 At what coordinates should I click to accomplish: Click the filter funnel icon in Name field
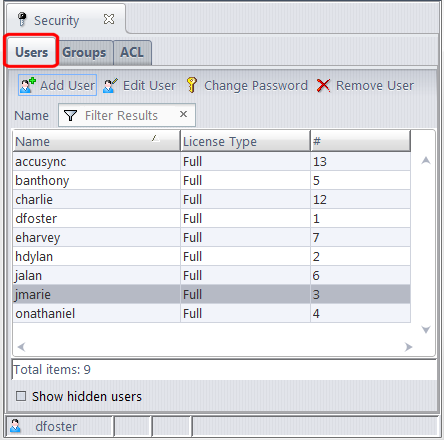click(70, 115)
